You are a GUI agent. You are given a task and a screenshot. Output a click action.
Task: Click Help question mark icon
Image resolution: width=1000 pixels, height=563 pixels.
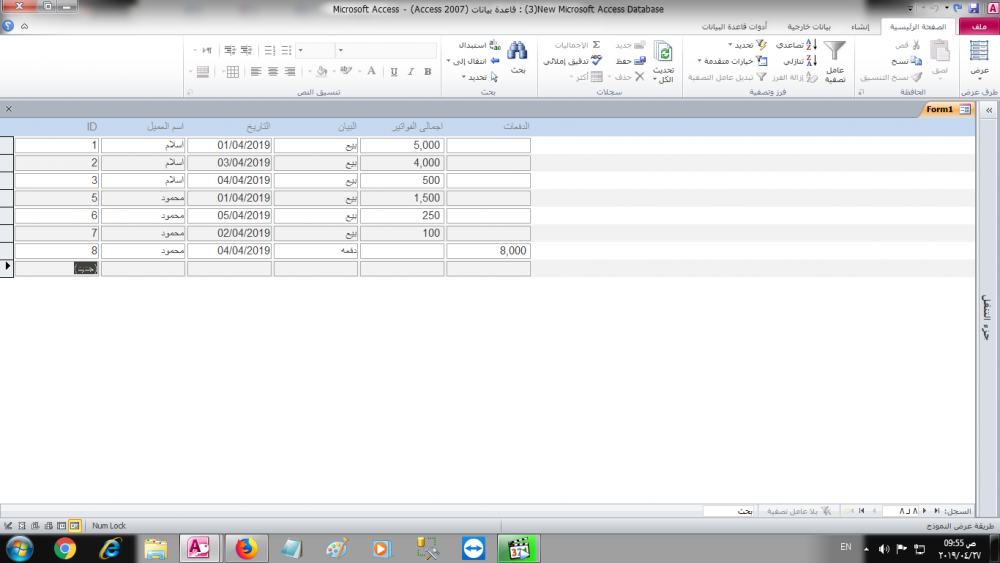point(8,26)
